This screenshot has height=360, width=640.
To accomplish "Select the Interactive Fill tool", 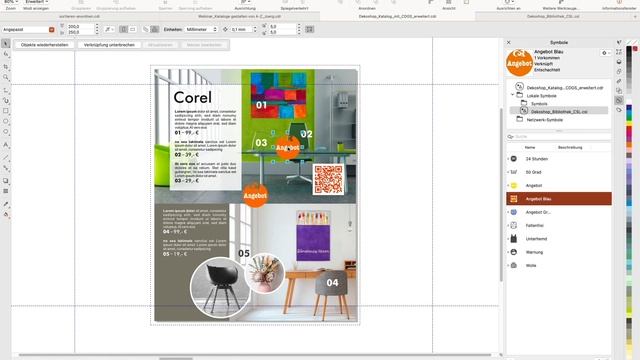I will [6, 214].
